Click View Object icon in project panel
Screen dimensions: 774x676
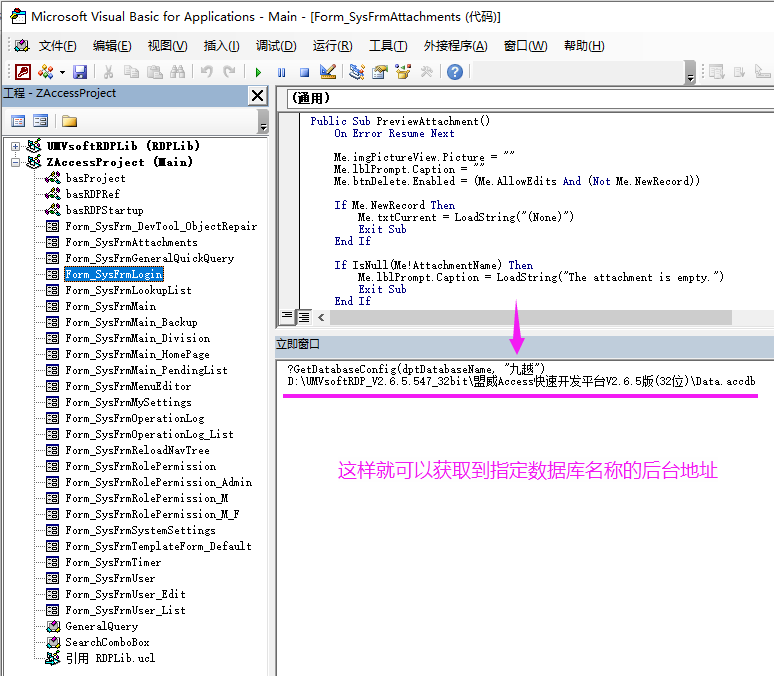coord(40,121)
